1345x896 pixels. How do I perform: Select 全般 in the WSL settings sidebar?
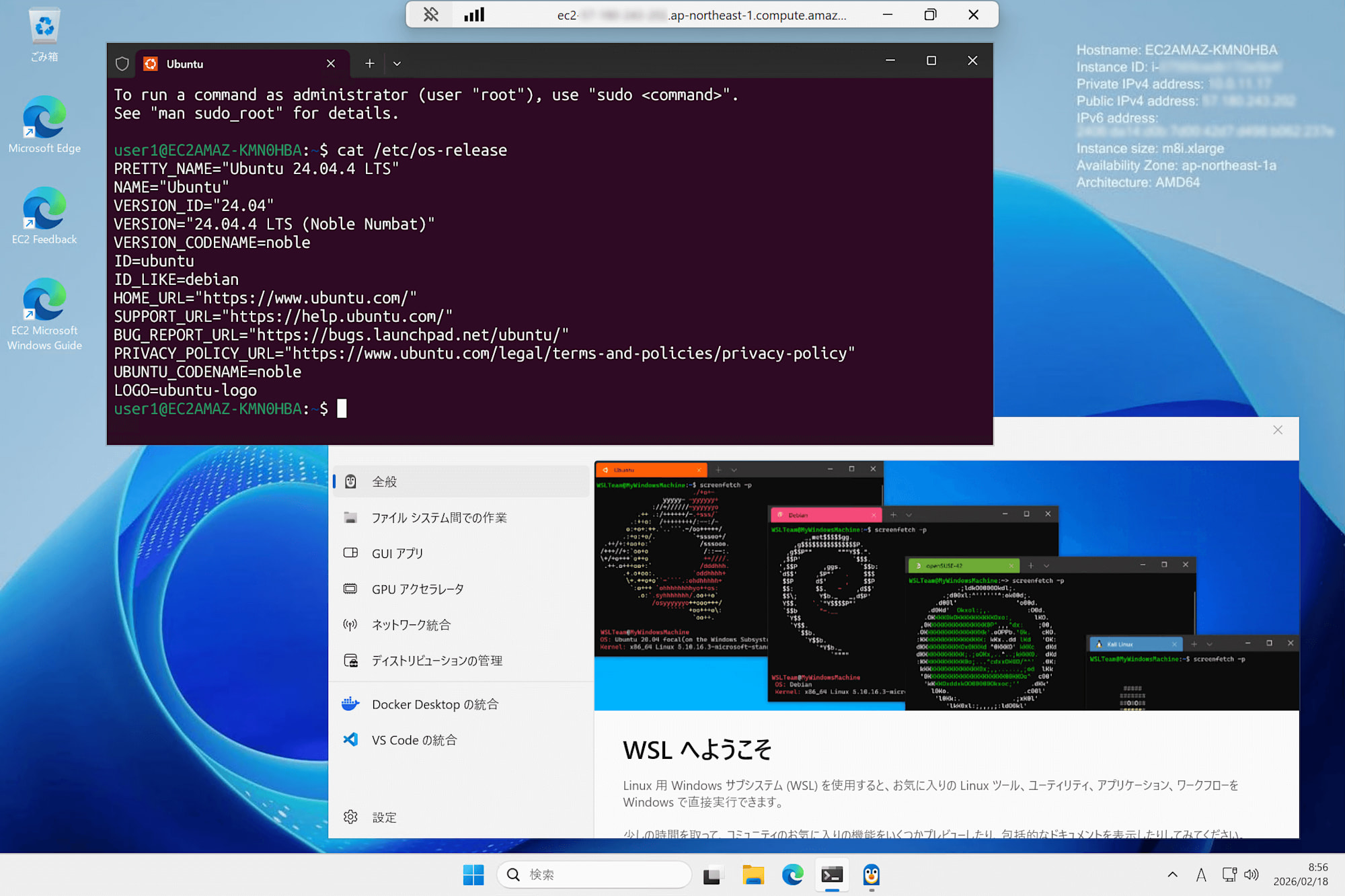384,481
